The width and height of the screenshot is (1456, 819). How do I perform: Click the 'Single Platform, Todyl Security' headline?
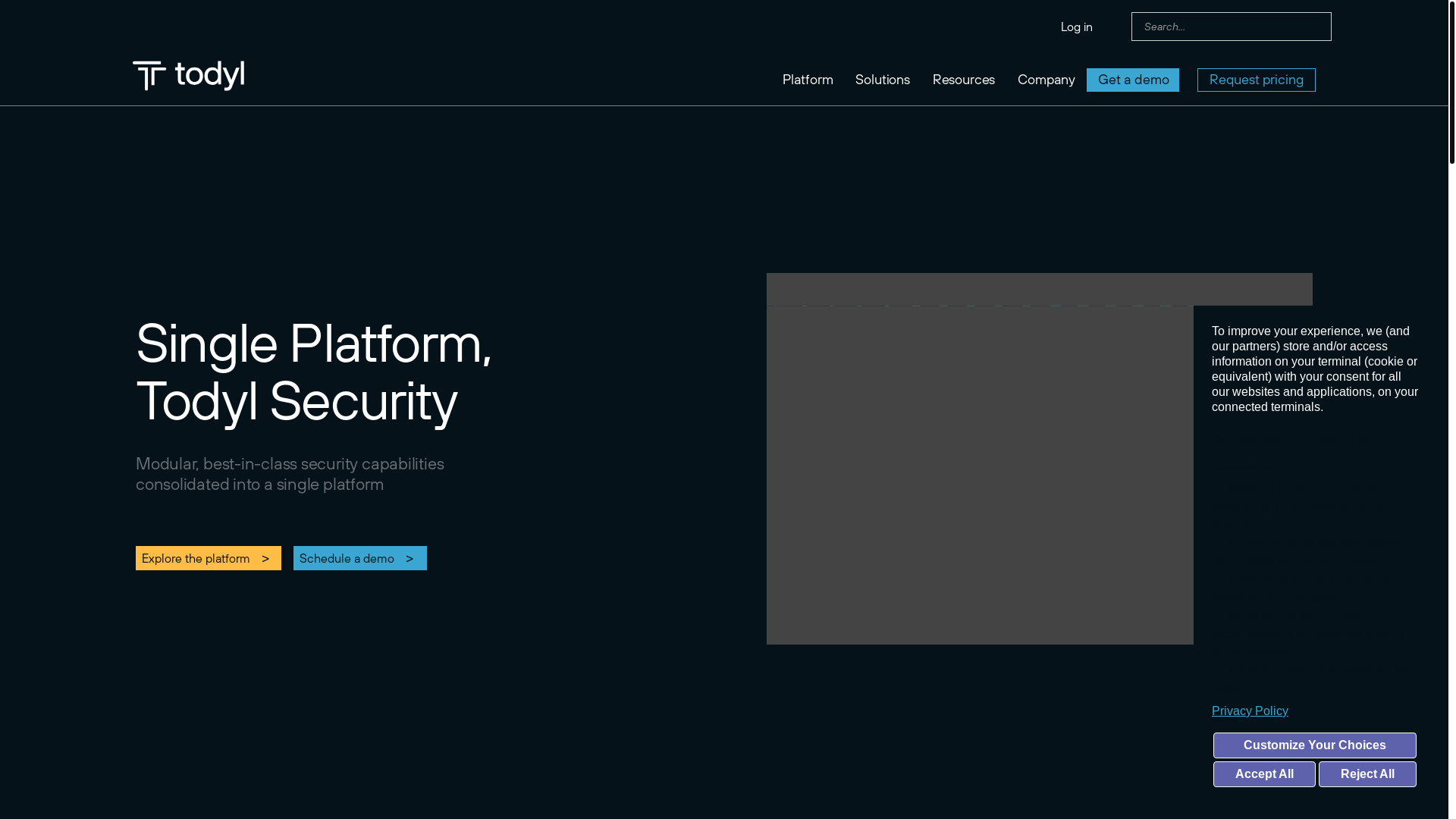click(314, 372)
